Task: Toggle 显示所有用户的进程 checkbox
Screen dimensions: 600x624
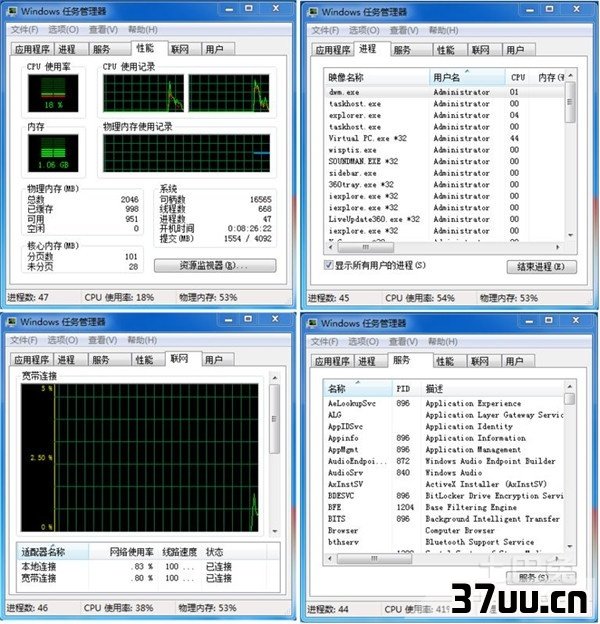Action: 329,265
